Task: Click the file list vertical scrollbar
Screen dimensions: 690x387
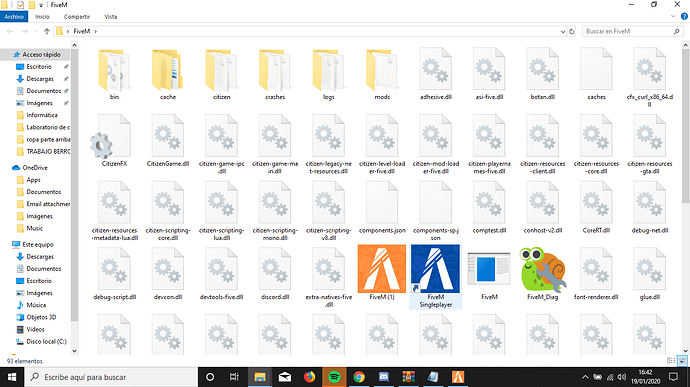Action: click(686, 198)
